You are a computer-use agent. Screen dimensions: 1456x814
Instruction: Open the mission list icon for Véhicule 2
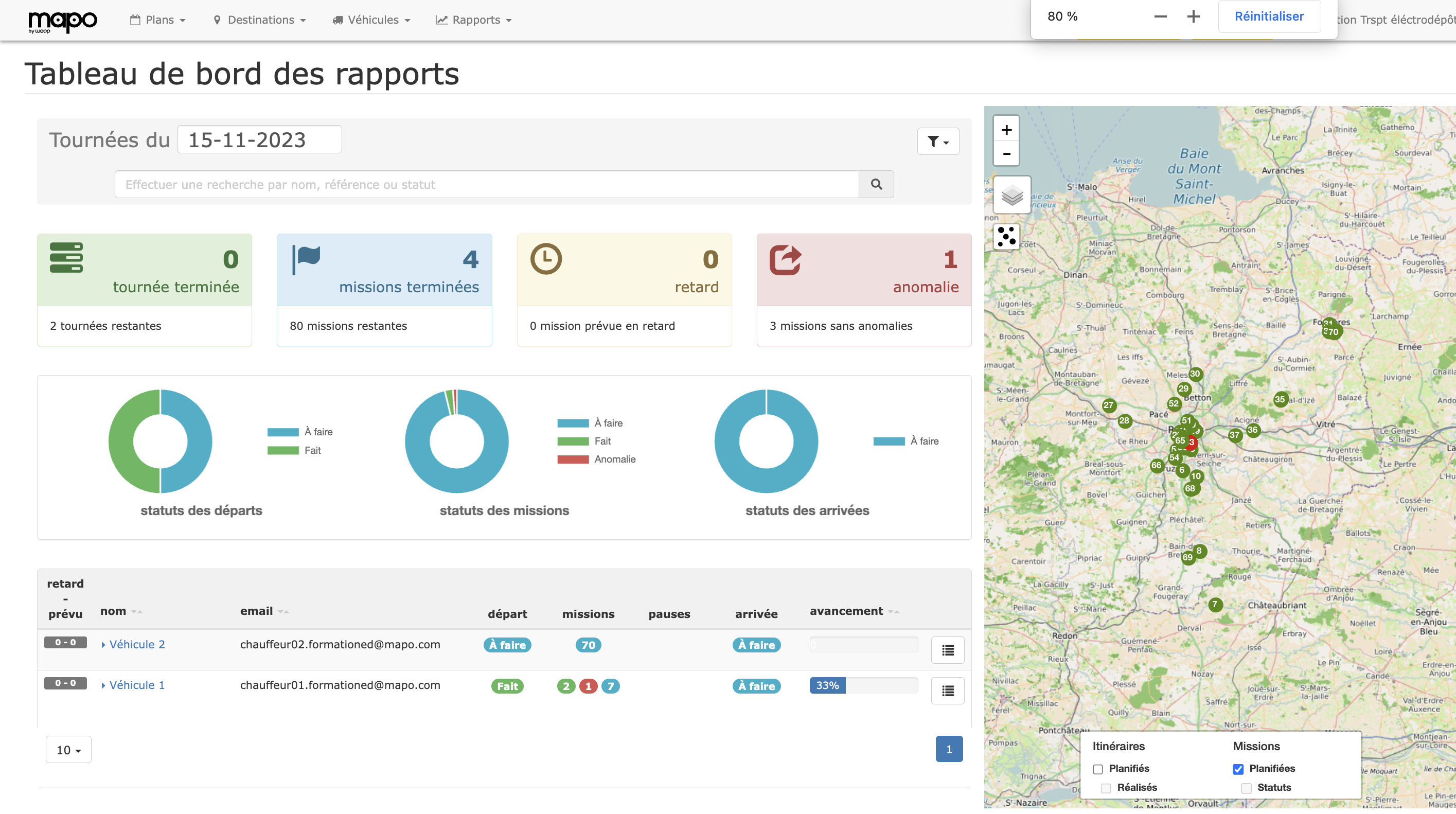click(947, 650)
